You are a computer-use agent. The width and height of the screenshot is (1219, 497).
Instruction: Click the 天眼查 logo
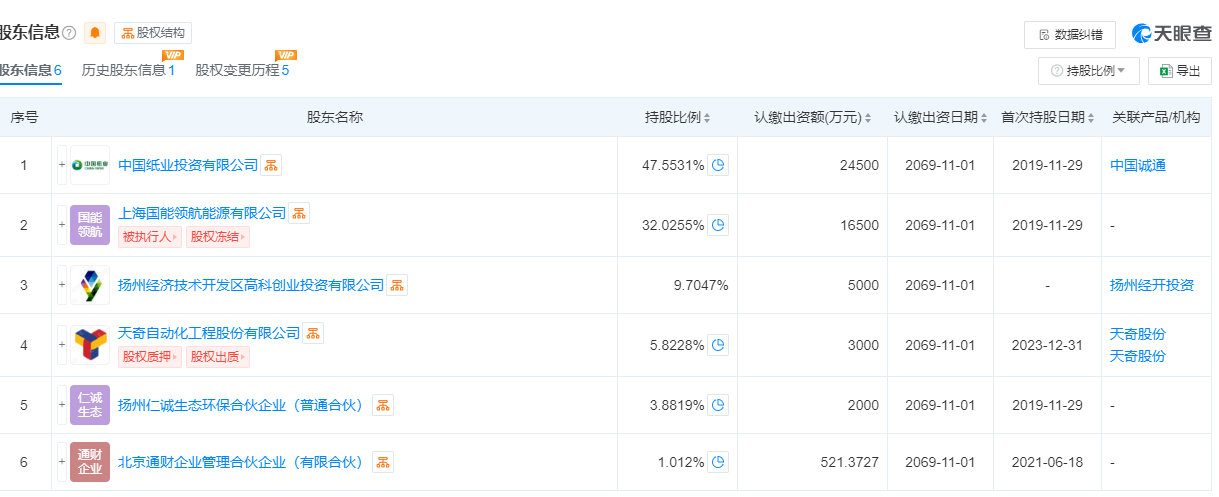point(1171,33)
